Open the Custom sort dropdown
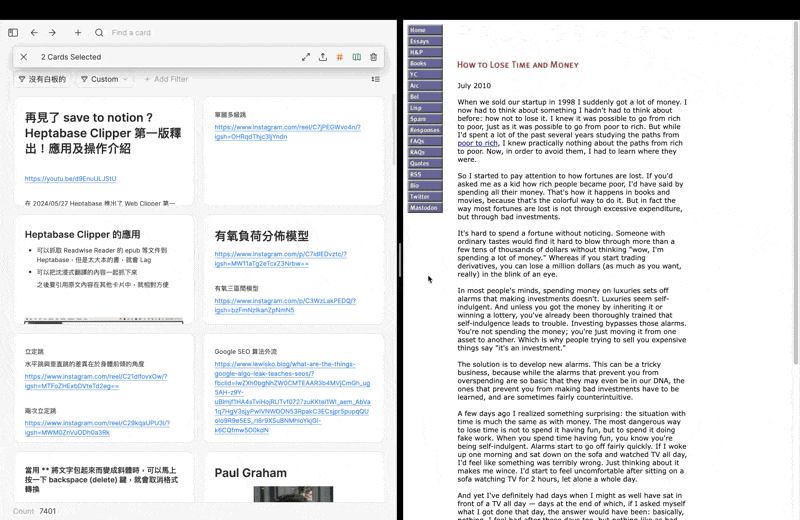Viewport: 800px width, 520px height. point(105,79)
